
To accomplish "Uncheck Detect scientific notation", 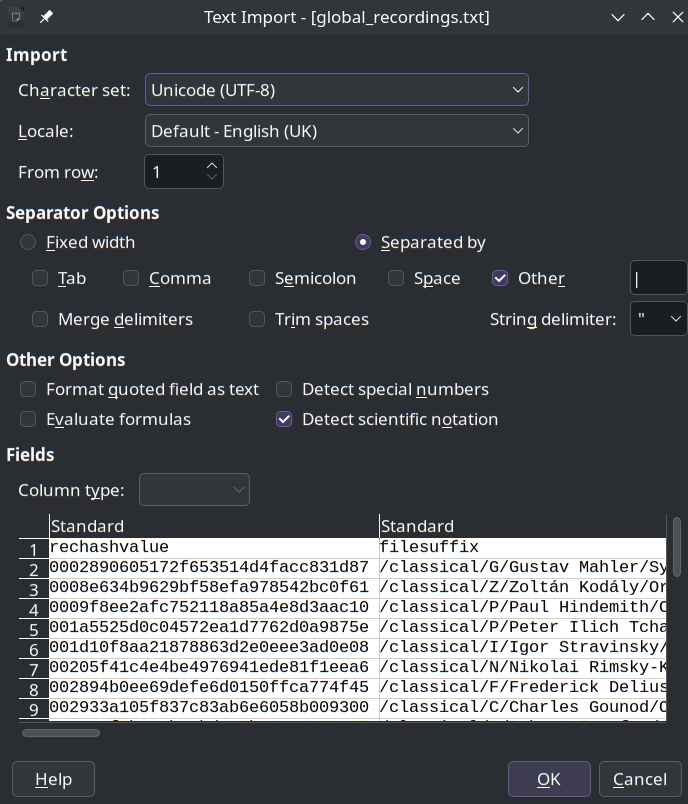I will (x=284, y=419).
